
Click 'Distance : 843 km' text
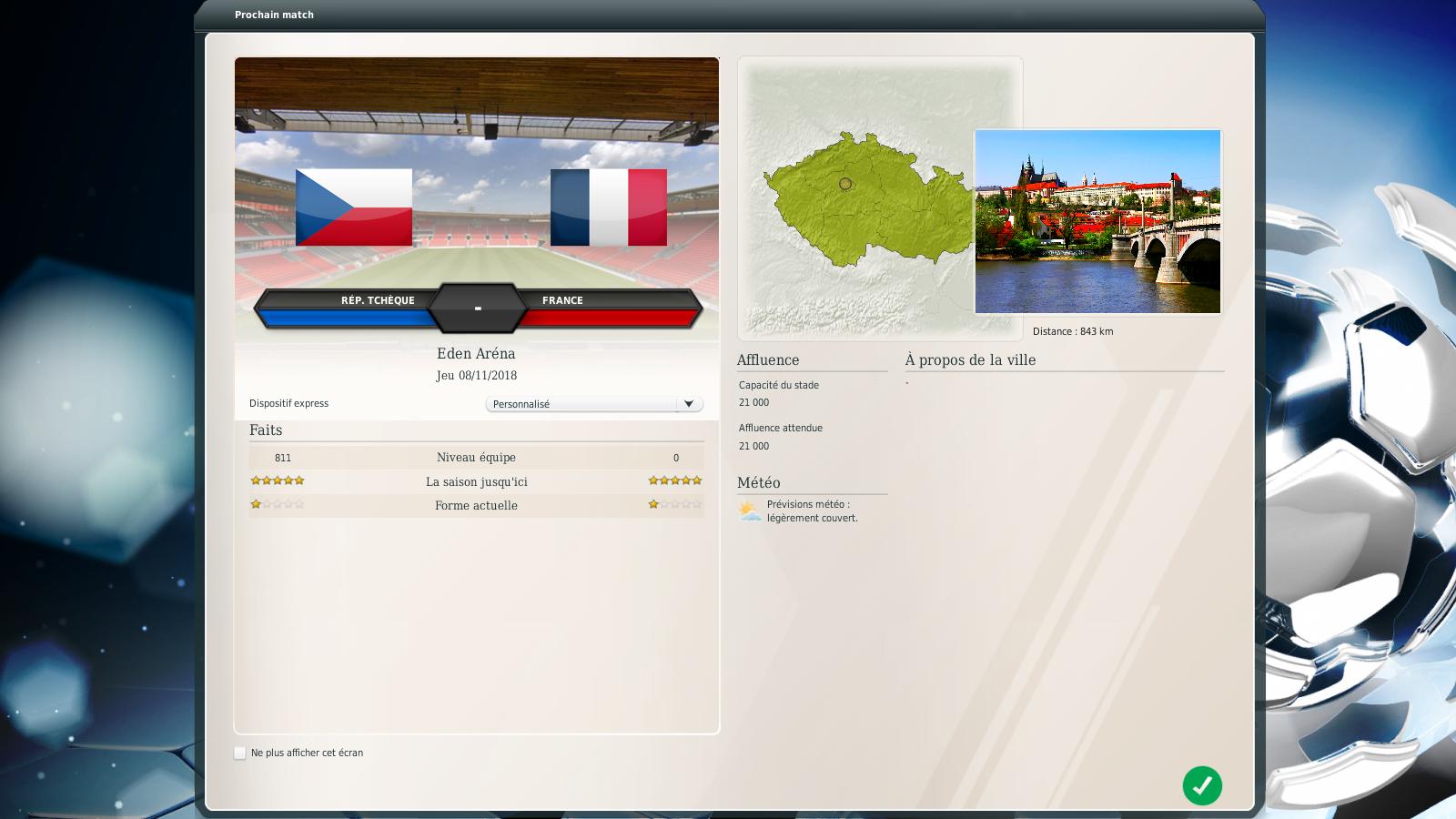[x=1073, y=331]
